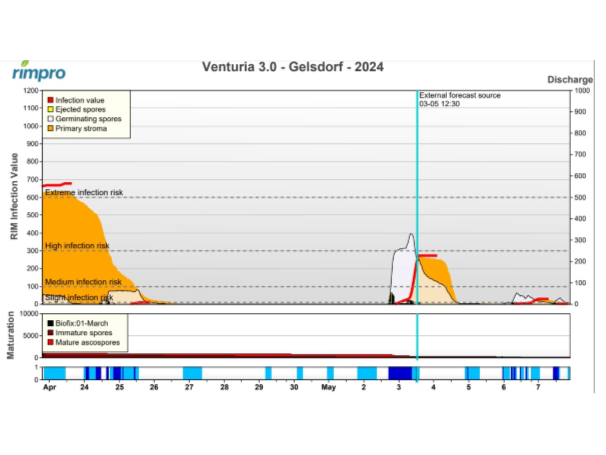Screen dimensions: 606x455
Task: Click the Apr date label on time axis
Action: click(x=49, y=387)
